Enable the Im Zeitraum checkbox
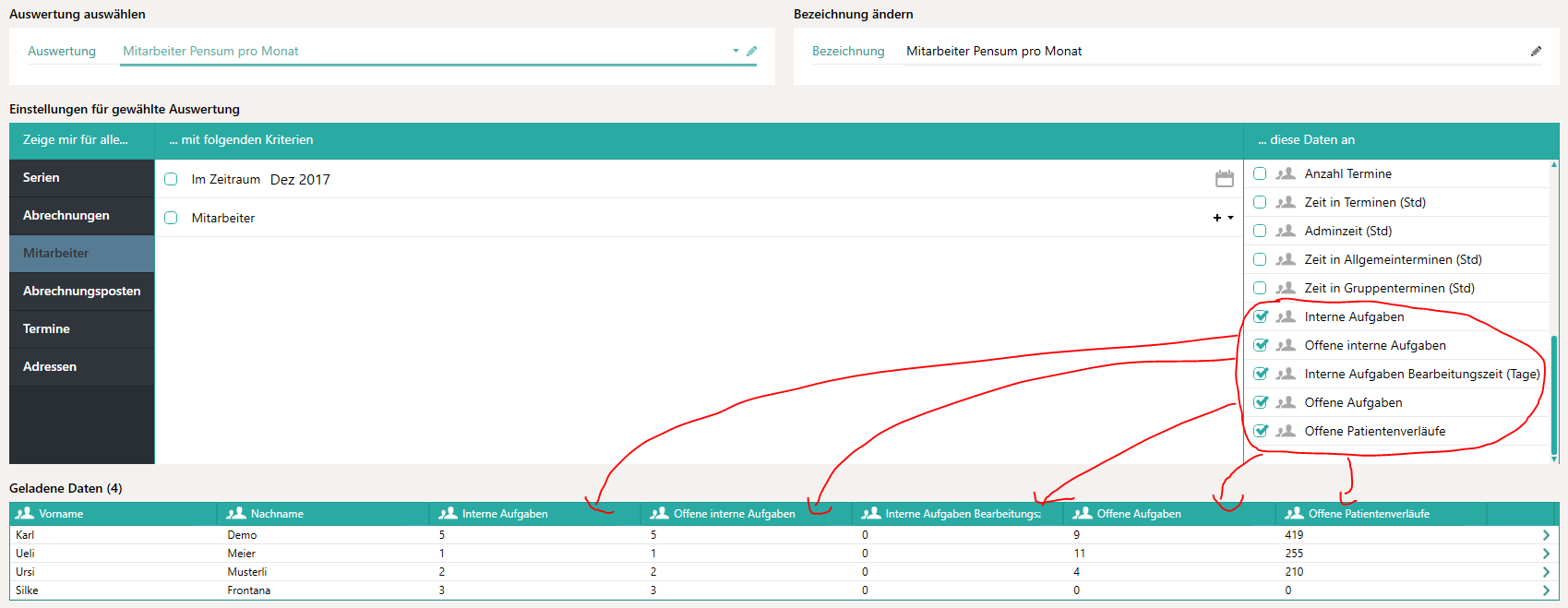Viewport: 1568px width, 608px height. (171, 179)
